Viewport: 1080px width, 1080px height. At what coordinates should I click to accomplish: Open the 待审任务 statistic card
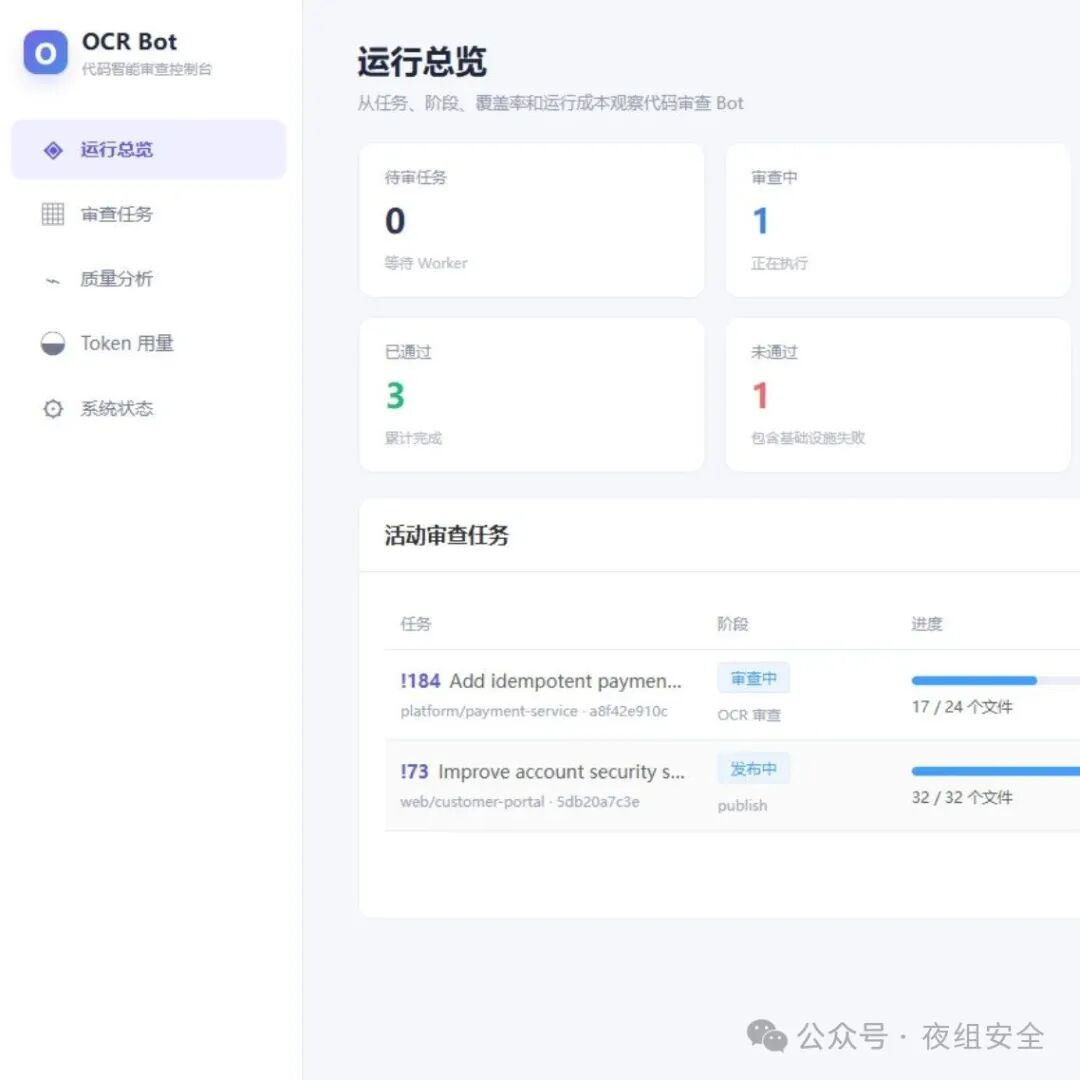532,220
